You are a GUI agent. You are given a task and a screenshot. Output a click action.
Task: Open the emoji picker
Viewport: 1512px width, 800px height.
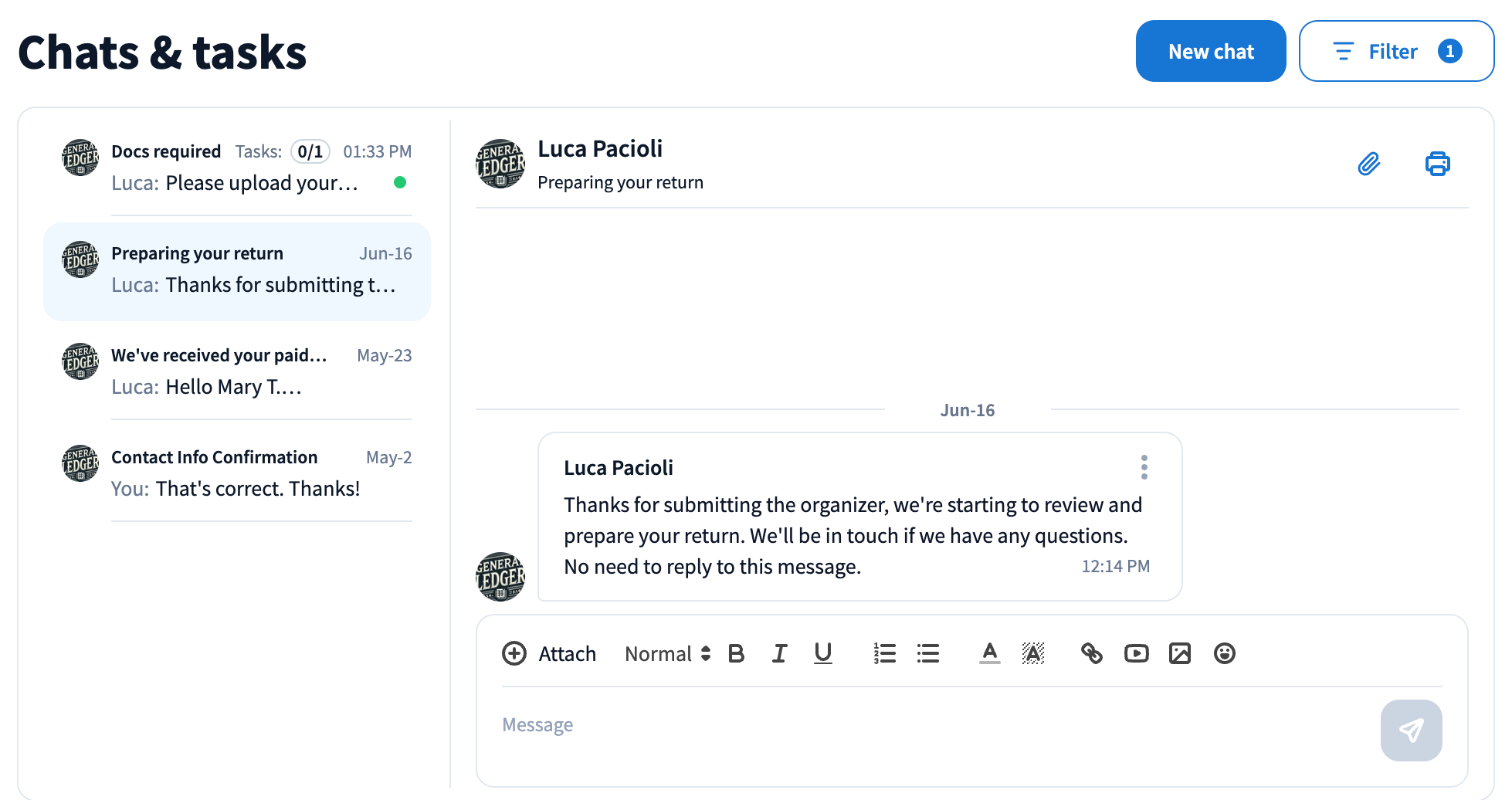point(1224,653)
